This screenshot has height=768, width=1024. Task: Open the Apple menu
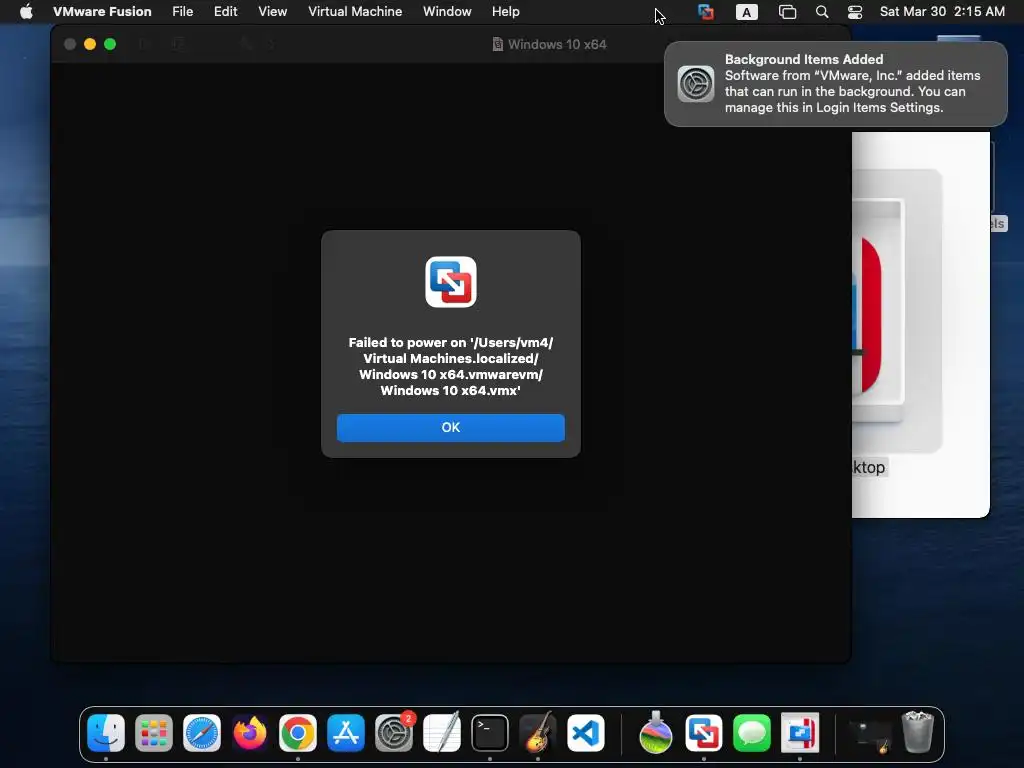26,12
